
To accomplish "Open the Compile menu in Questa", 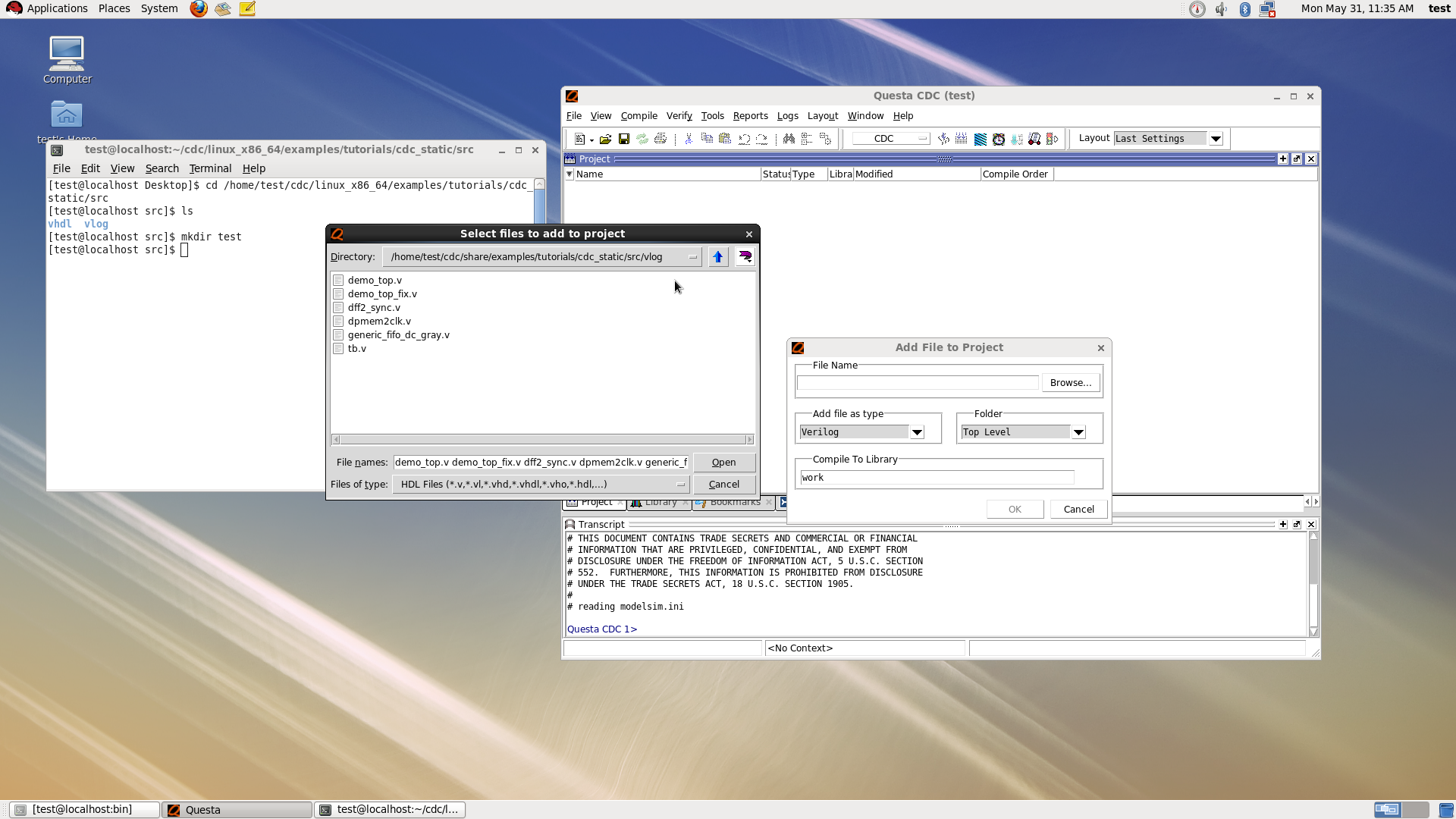I will coord(639,116).
